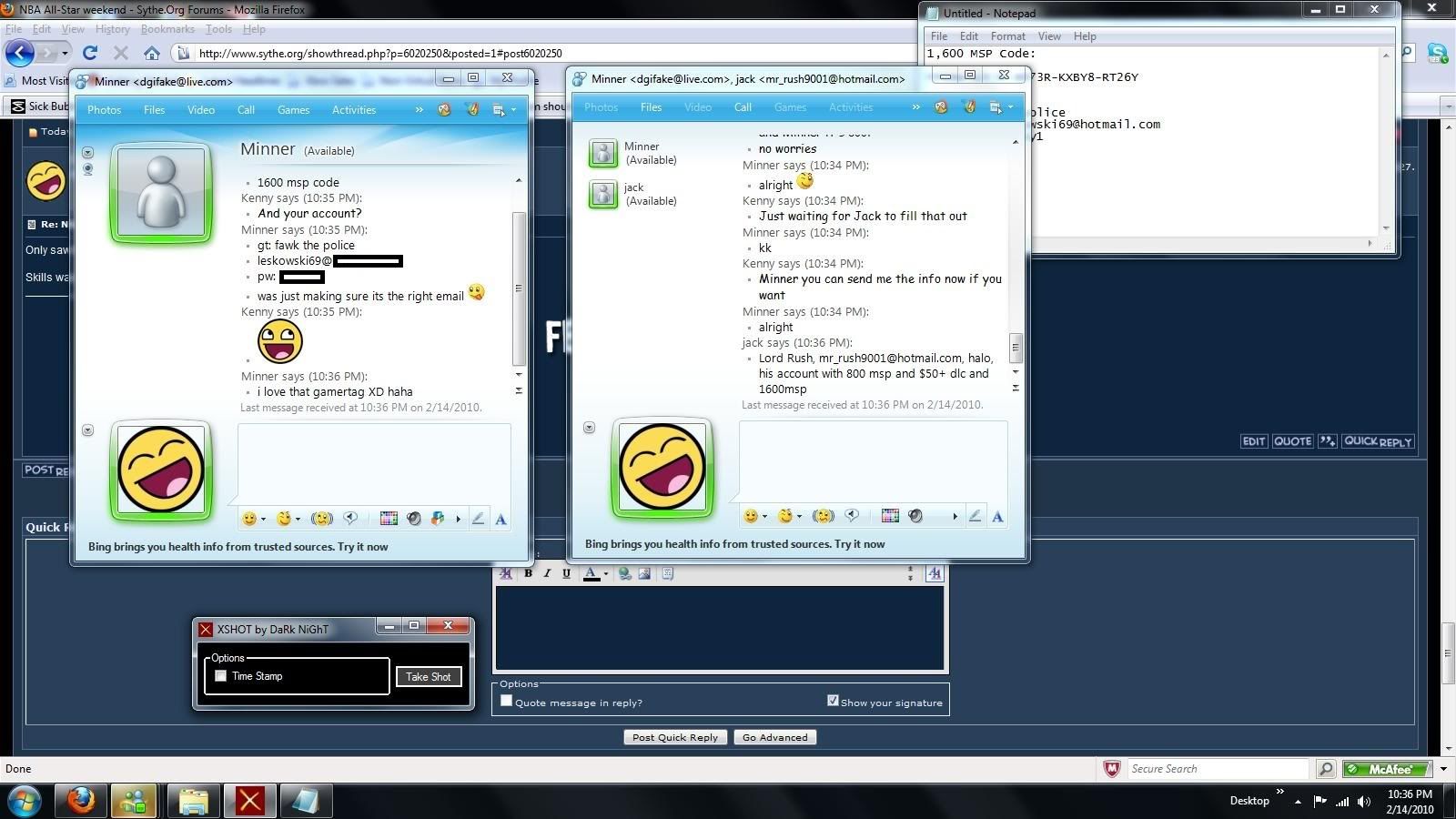Click Secure Search input field
The height and width of the screenshot is (819, 1456).
(1217, 769)
